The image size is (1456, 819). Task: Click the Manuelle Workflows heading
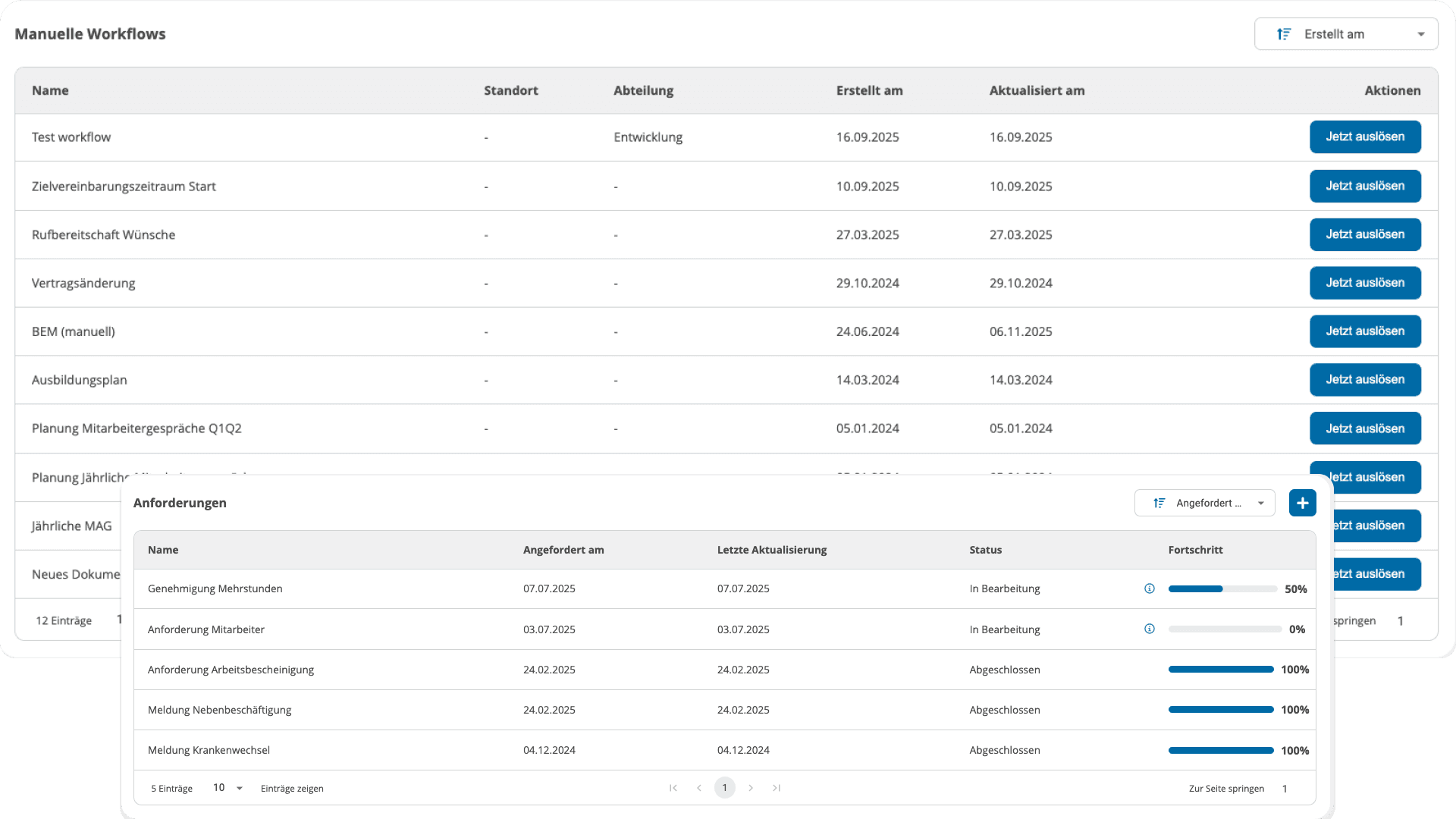(x=90, y=34)
